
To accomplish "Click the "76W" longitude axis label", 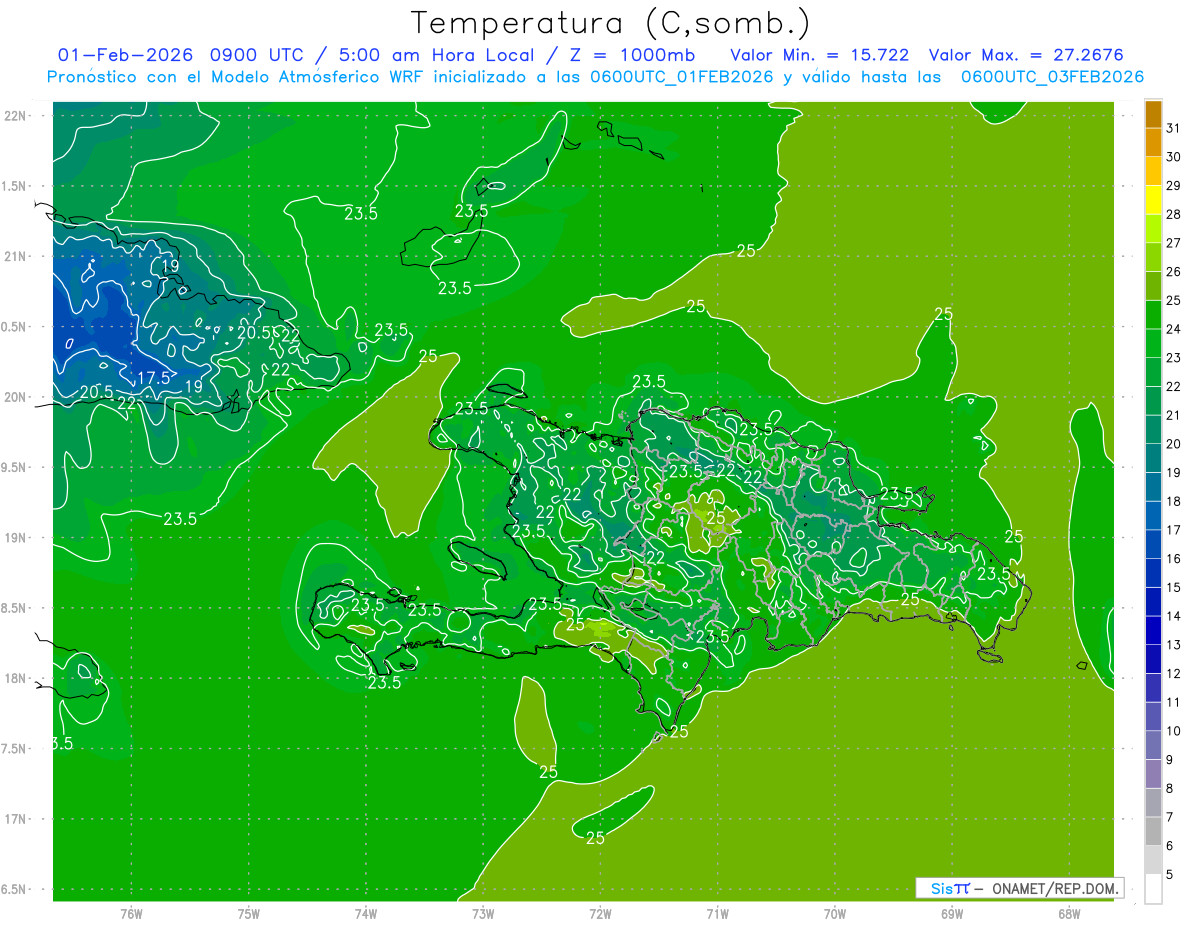I will coord(131,914).
